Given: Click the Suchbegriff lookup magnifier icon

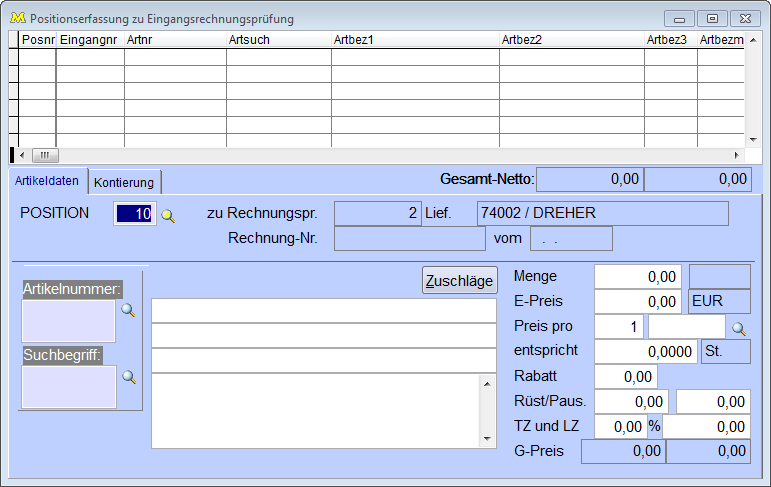Looking at the screenshot, I should 128,377.
